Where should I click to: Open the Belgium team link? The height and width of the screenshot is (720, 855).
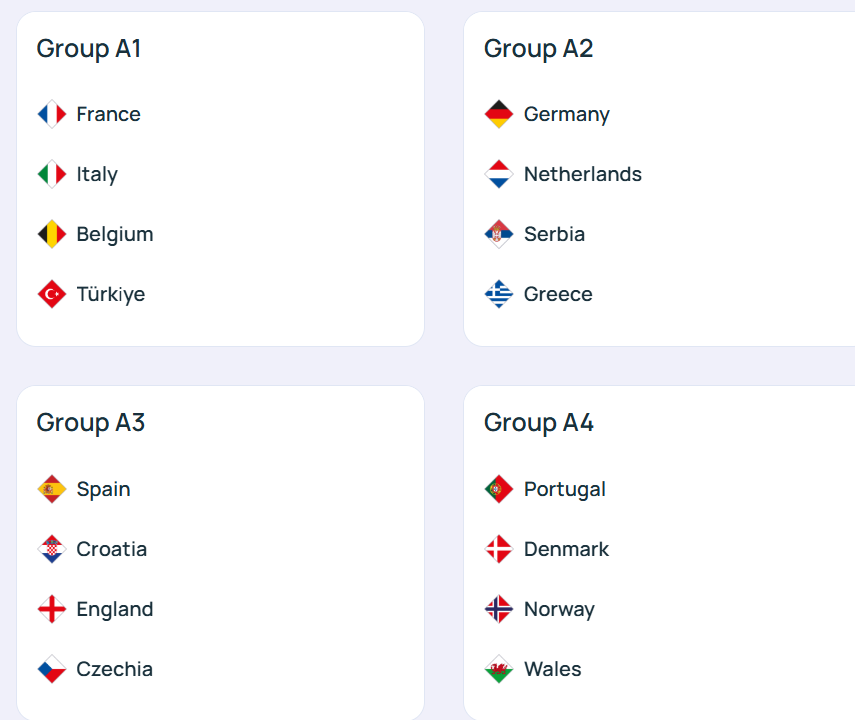pyautogui.click(x=114, y=234)
